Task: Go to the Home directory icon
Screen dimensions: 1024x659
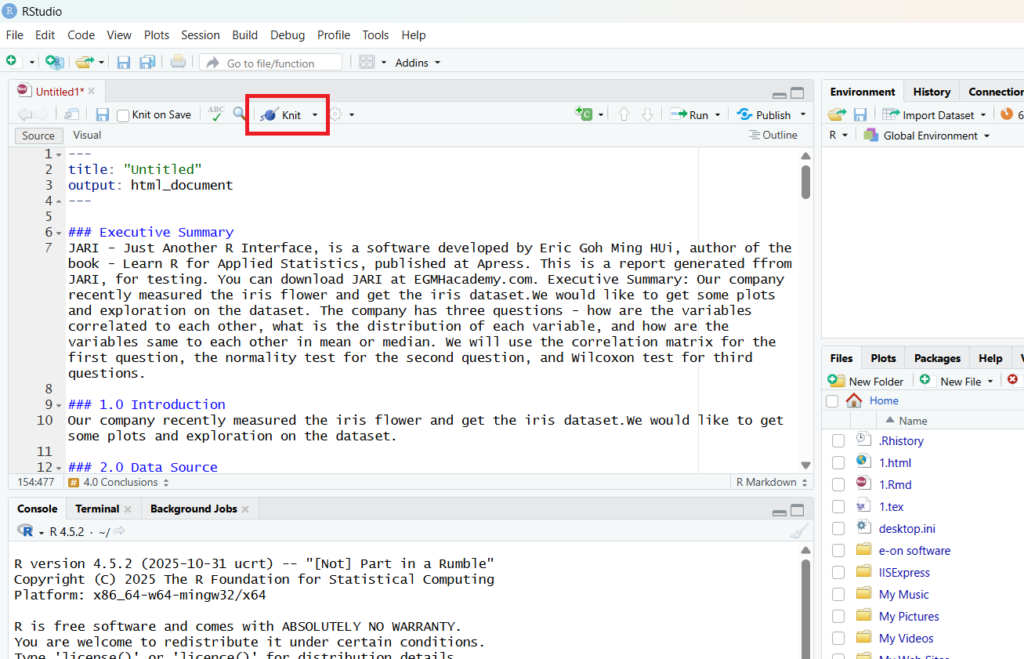Action: pos(854,400)
